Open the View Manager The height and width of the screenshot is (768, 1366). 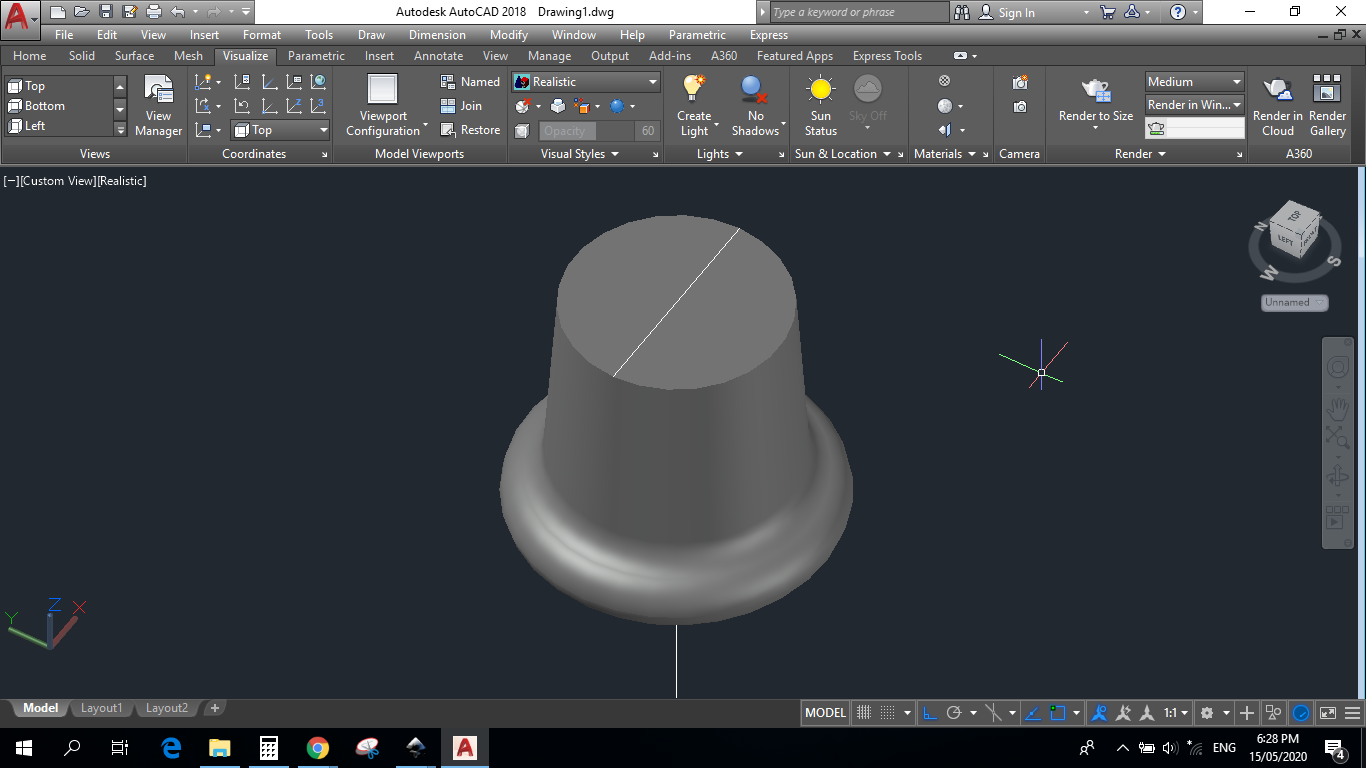point(158,104)
